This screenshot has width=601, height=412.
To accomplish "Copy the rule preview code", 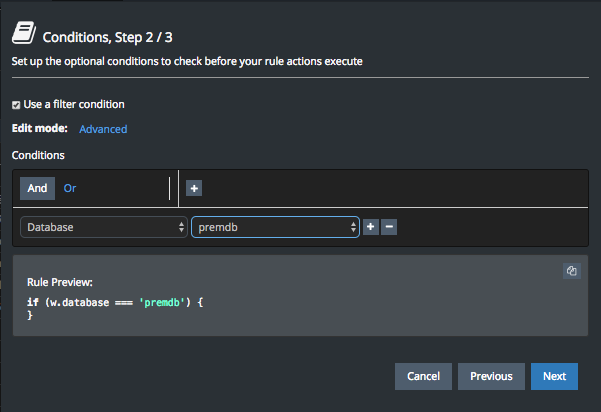I will tap(572, 271).
